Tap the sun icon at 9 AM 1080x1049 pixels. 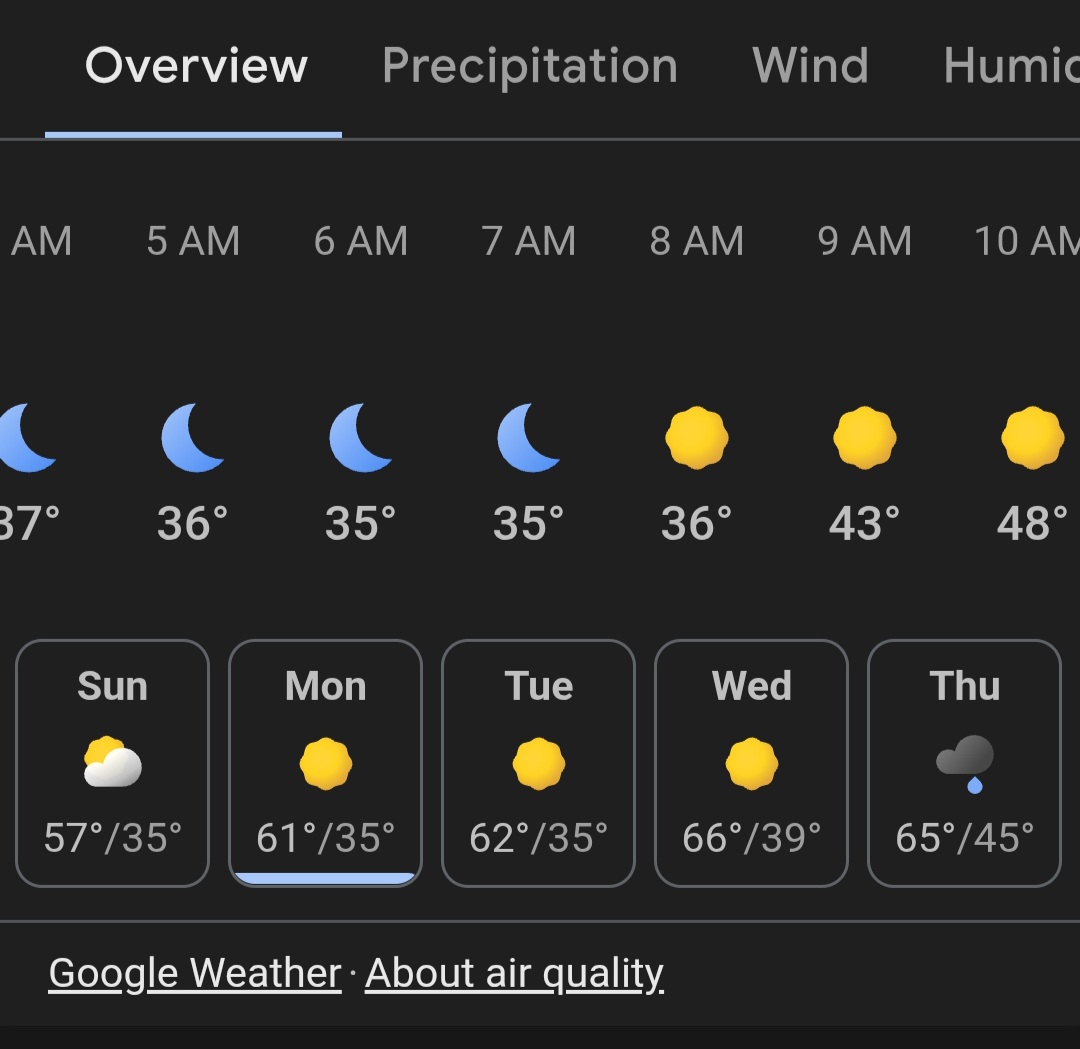pyautogui.click(x=865, y=438)
